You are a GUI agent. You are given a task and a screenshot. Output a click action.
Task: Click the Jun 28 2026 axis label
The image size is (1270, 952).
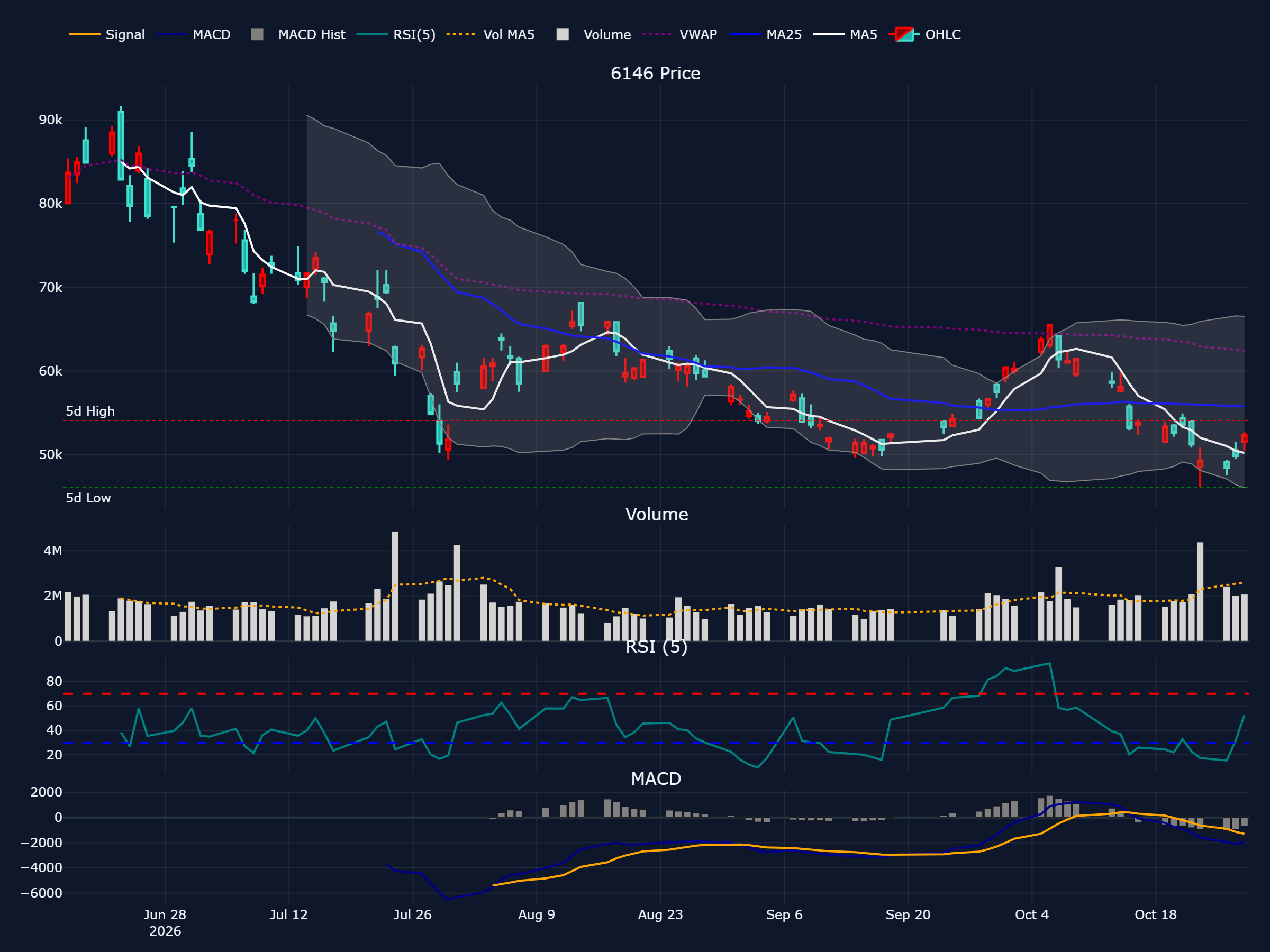[x=165, y=923]
